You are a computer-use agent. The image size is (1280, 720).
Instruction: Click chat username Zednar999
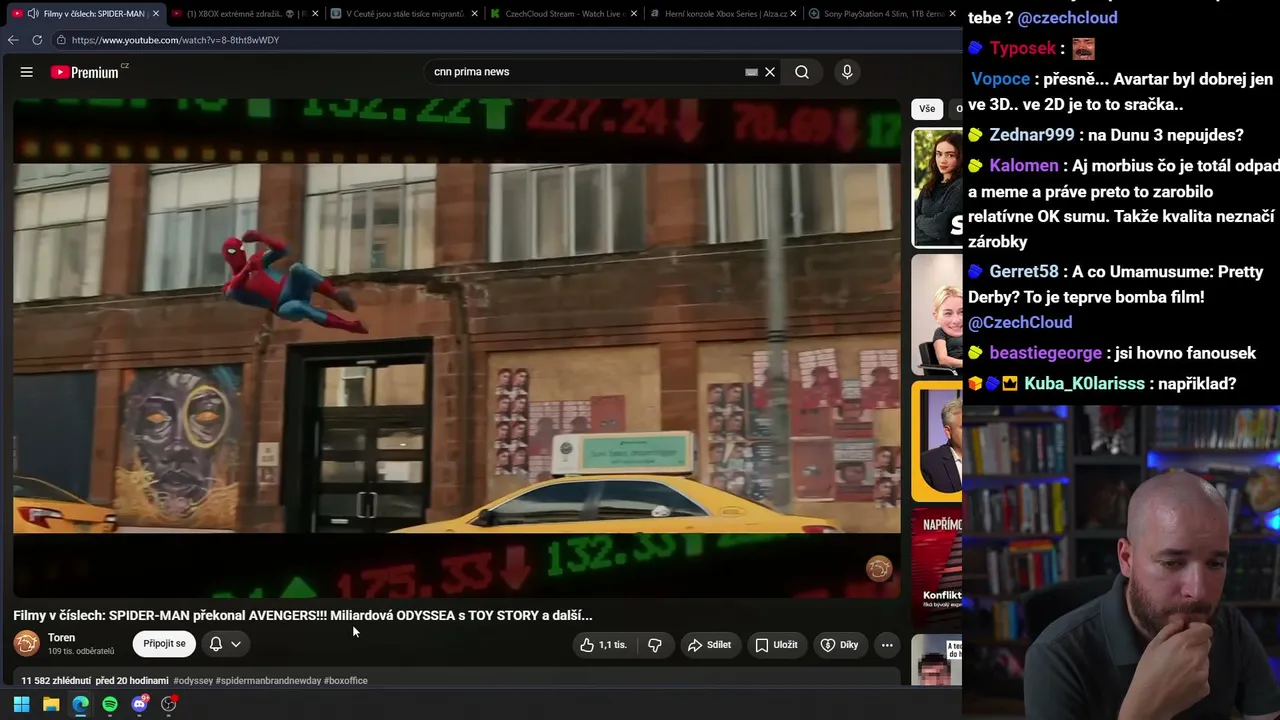tap(1032, 135)
